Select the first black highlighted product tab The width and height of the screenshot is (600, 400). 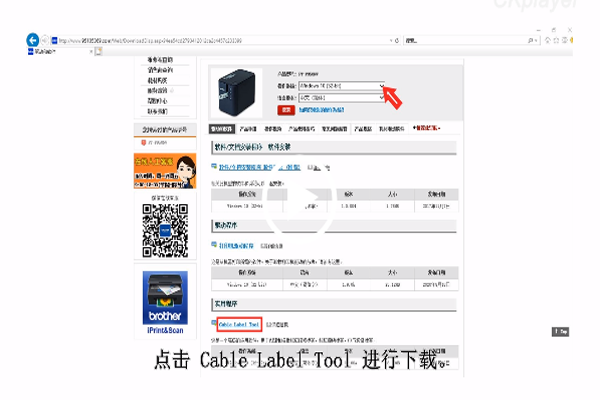point(220,129)
